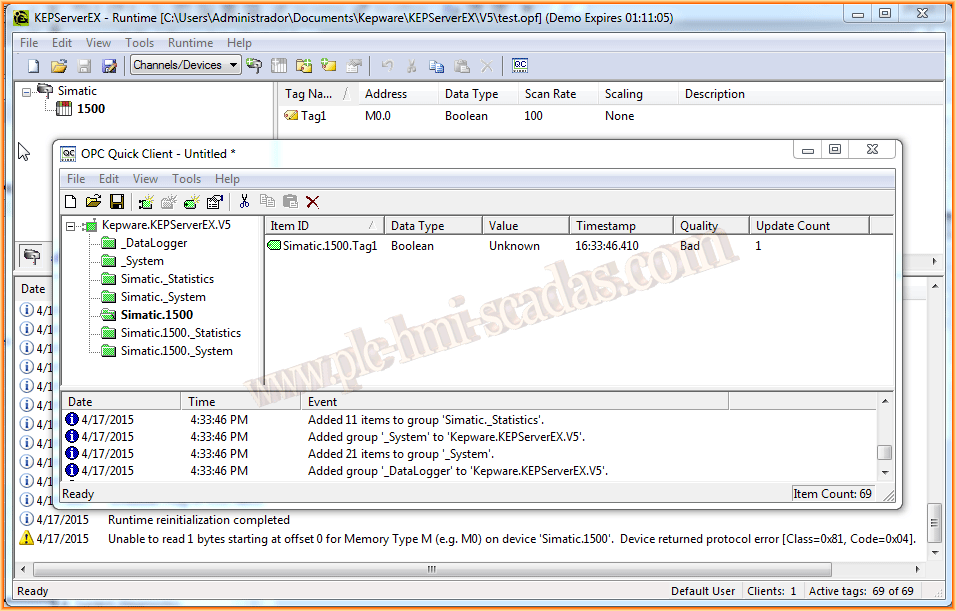The width and height of the screenshot is (956, 611).
Task: Click the Scan Rate column header
Action: [x=550, y=94]
